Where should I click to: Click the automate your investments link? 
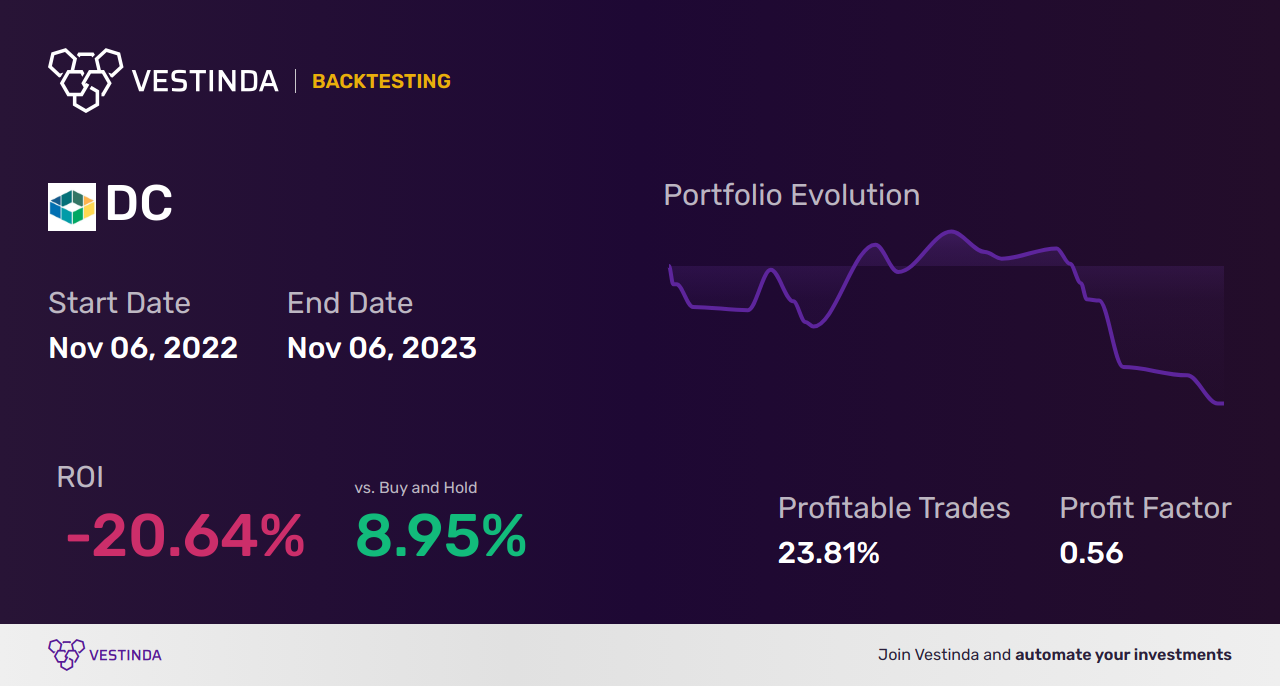pos(1123,655)
